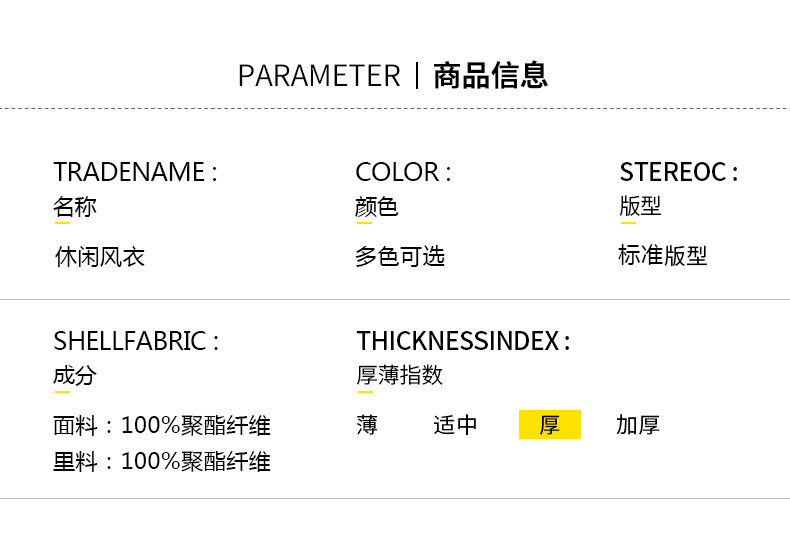Select the STEREOC label

[x=678, y=172]
